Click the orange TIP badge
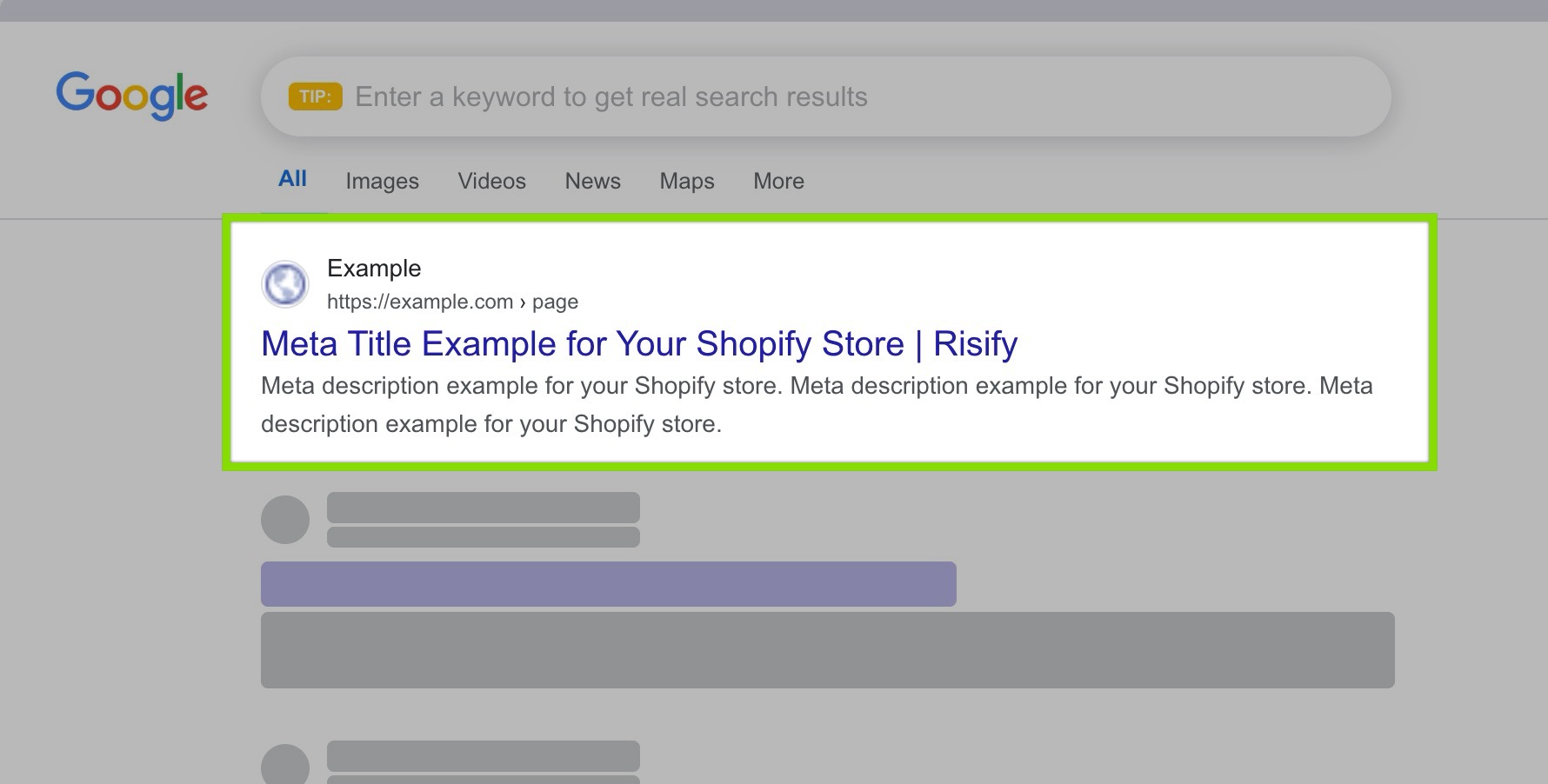 [315, 96]
